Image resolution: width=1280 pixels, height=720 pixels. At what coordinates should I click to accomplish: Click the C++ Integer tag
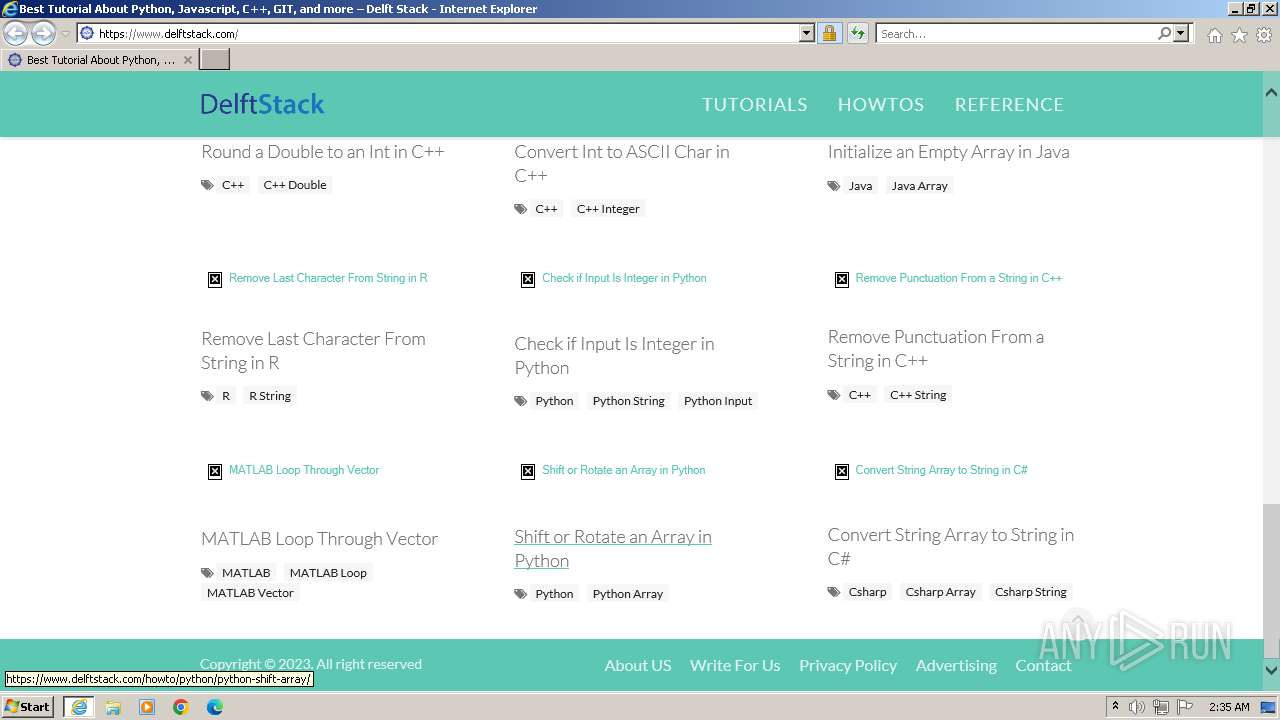click(608, 209)
